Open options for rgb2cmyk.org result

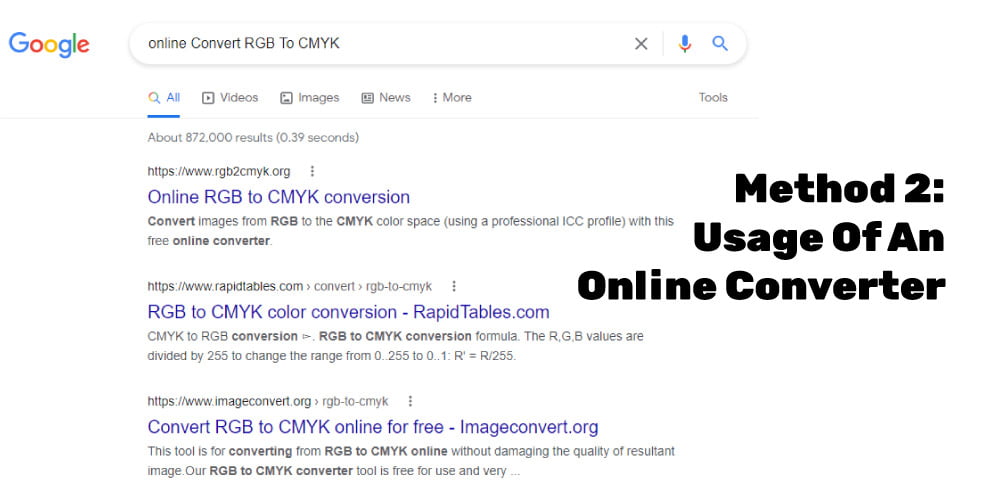coord(312,171)
